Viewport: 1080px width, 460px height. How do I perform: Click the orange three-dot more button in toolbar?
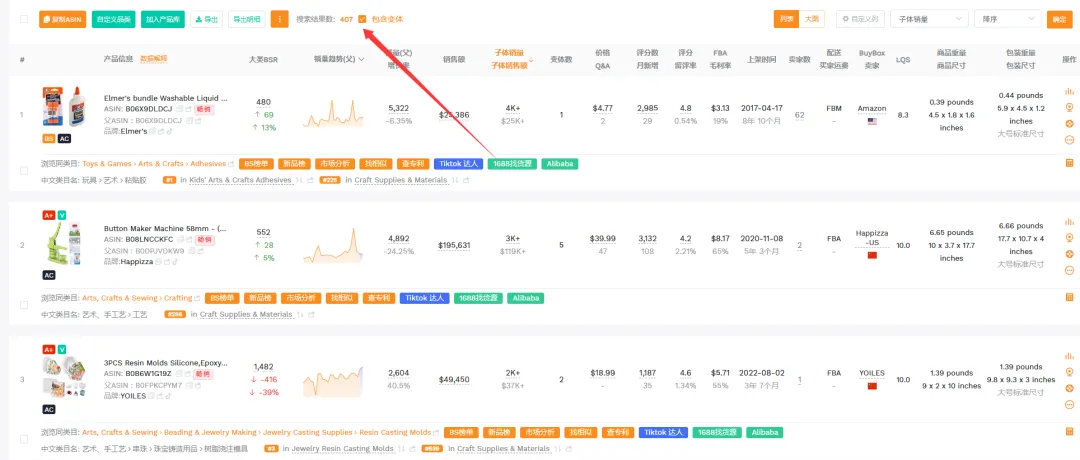[279, 19]
